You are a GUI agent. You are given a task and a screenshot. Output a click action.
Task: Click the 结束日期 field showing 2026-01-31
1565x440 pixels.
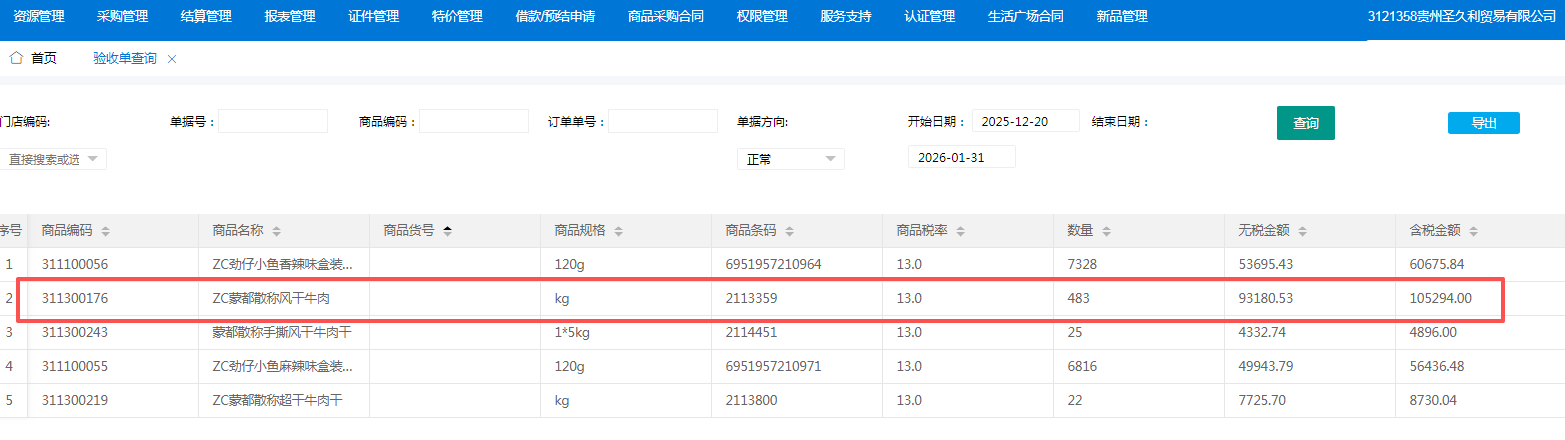[961, 157]
